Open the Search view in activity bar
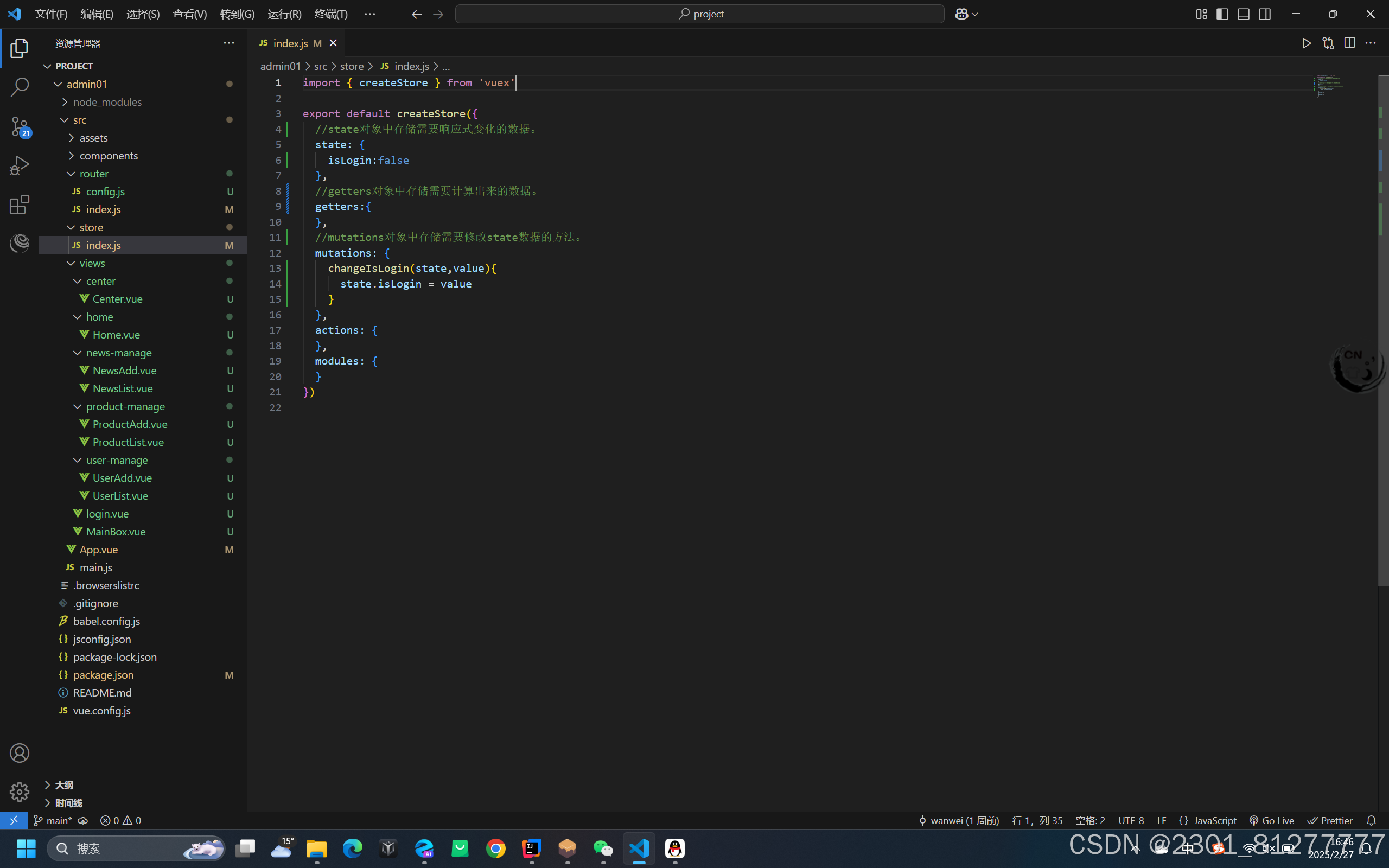Viewport: 1389px width, 868px height. coord(20,87)
